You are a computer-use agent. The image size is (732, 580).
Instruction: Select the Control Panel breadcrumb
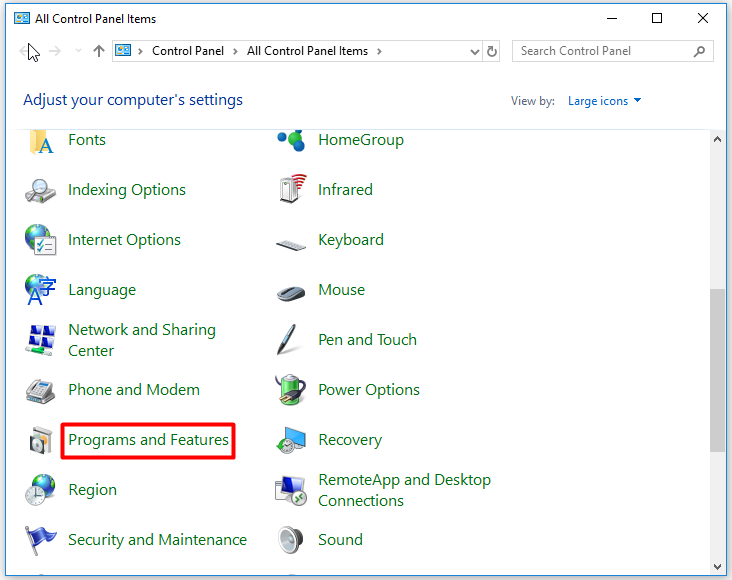(x=188, y=51)
